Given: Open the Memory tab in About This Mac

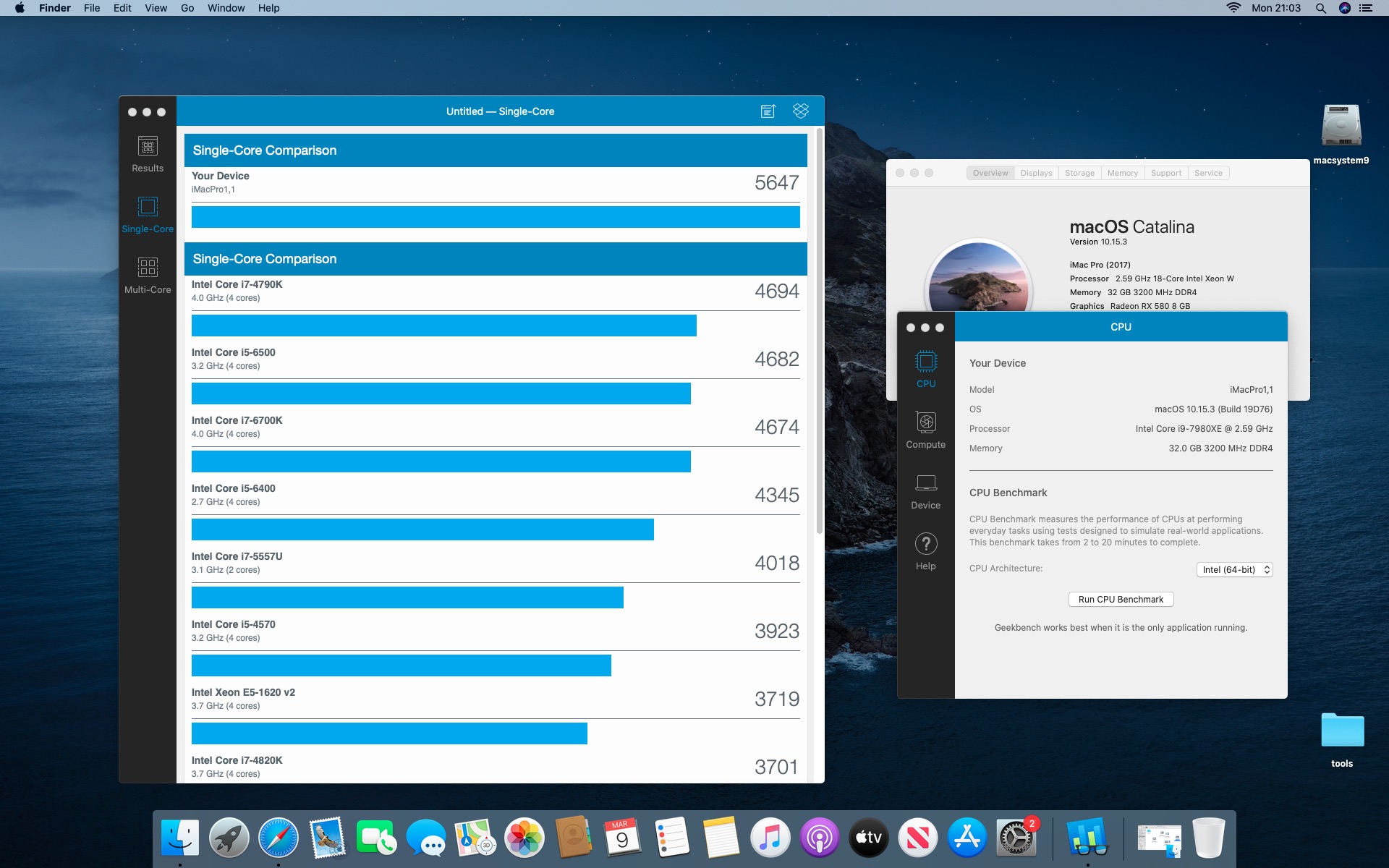Looking at the screenshot, I should [x=1122, y=173].
